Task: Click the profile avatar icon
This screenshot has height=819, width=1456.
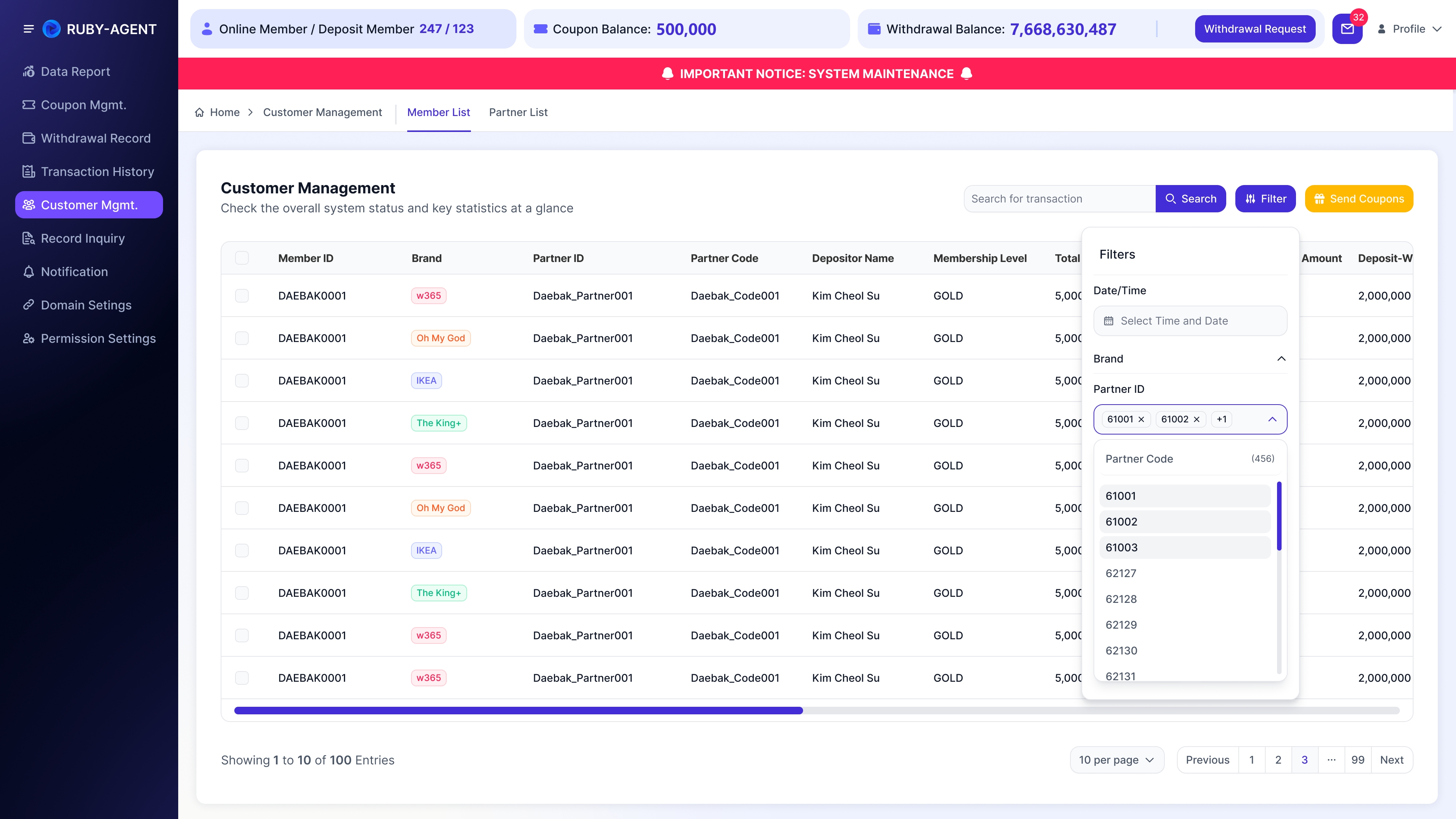Action: (1381, 29)
